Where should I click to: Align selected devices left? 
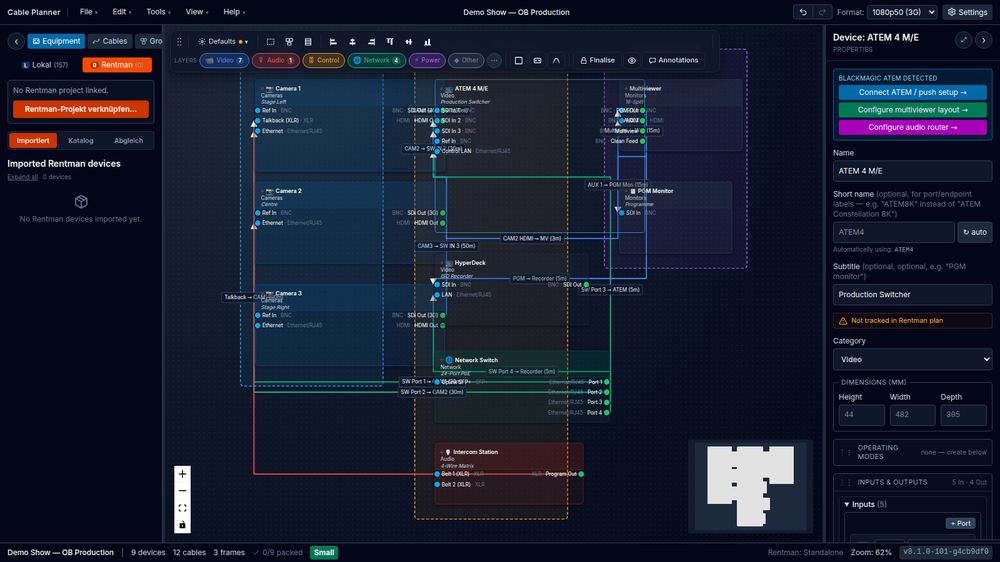333,41
